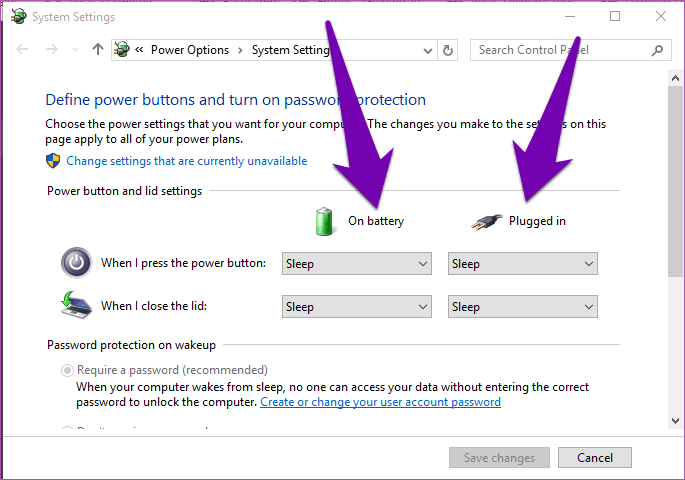The width and height of the screenshot is (685, 480).
Task: Click the power plug icon
Action: (x=487, y=222)
